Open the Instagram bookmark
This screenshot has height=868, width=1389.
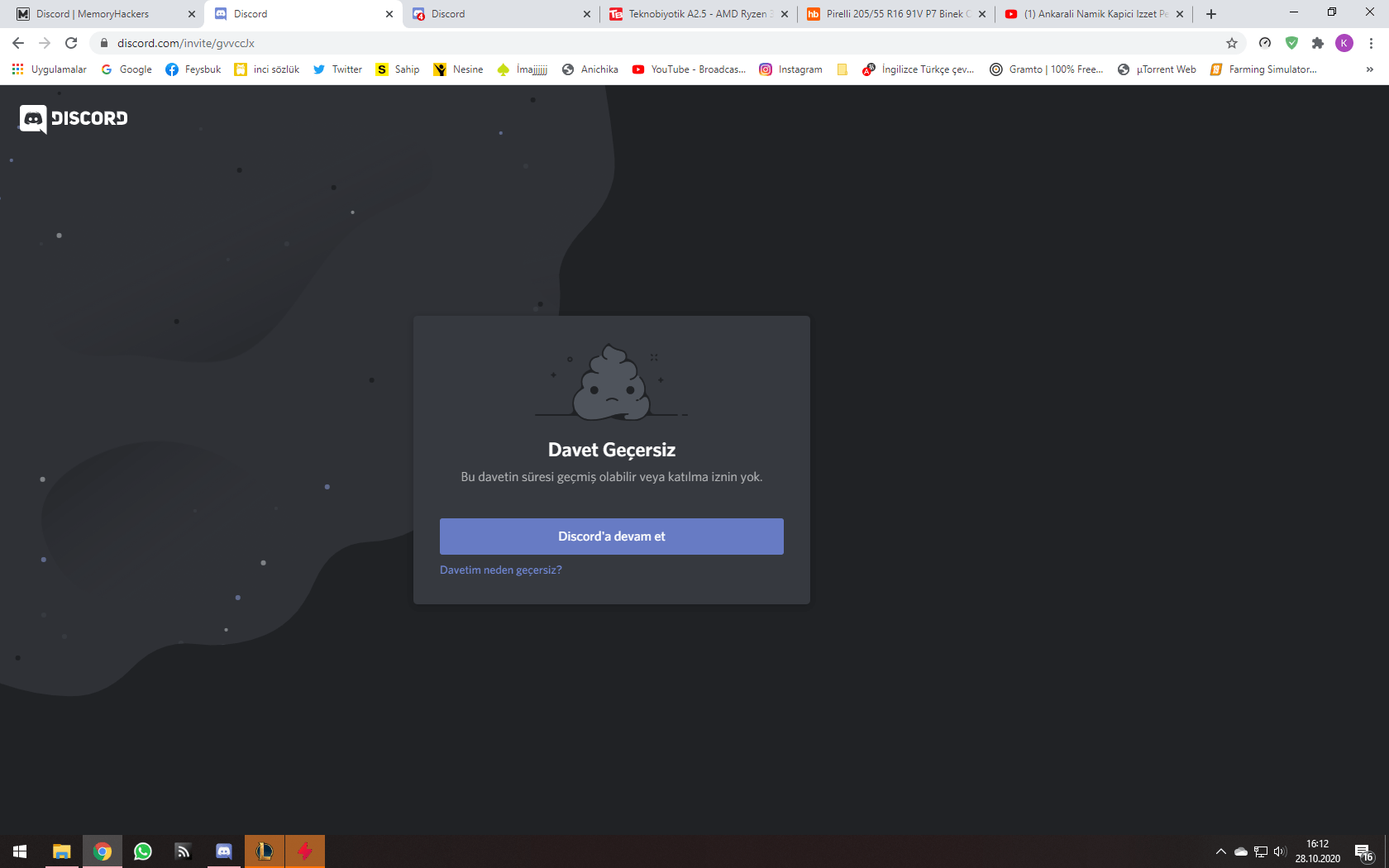pos(791,69)
